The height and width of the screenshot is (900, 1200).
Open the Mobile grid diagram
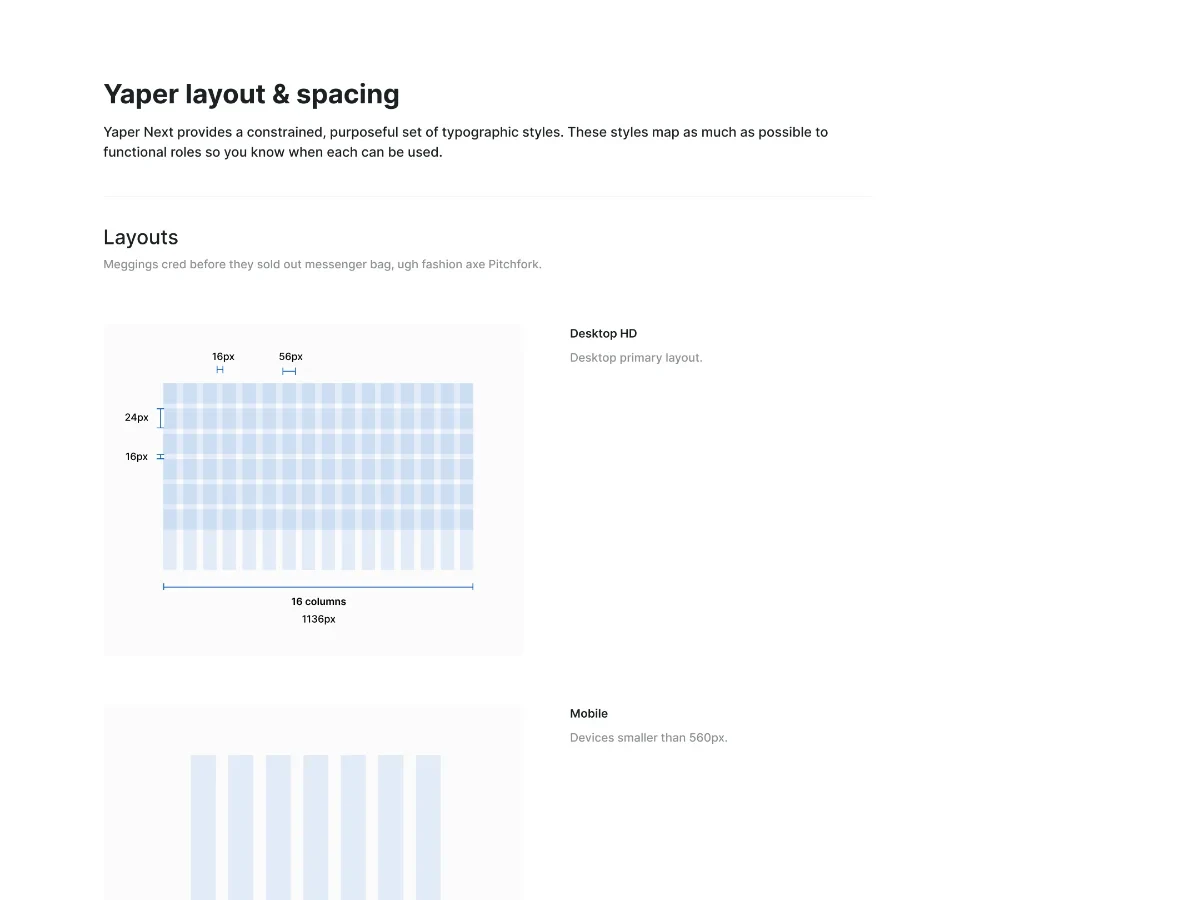[x=313, y=803]
